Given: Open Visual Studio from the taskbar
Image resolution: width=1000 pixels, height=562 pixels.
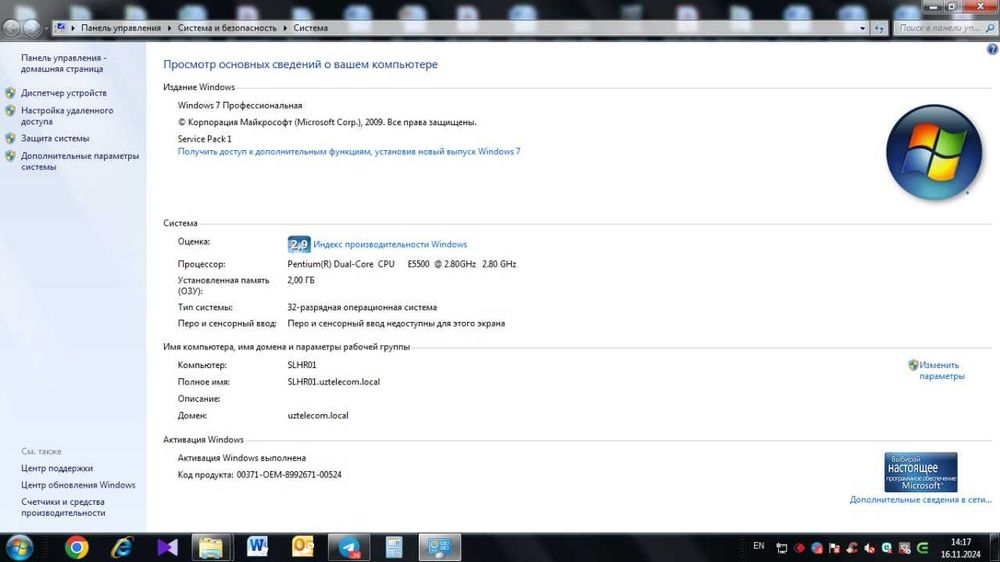Looking at the screenshot, I should (167, 547).
